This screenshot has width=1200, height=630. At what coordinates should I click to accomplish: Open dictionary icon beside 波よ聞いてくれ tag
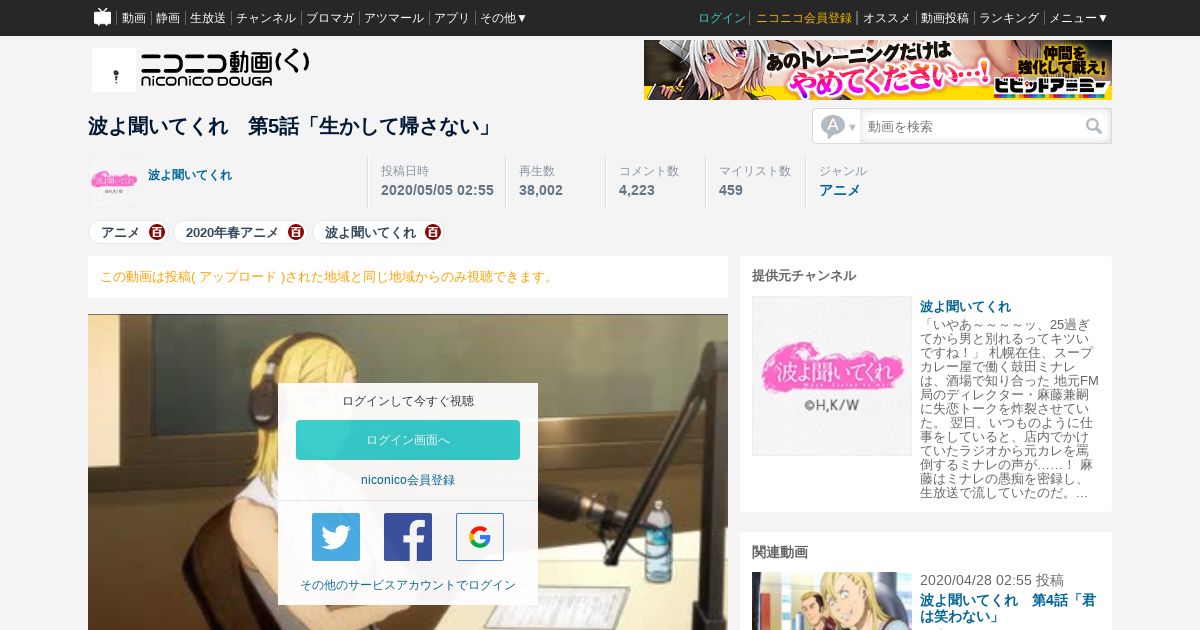(x=432, y=232)
